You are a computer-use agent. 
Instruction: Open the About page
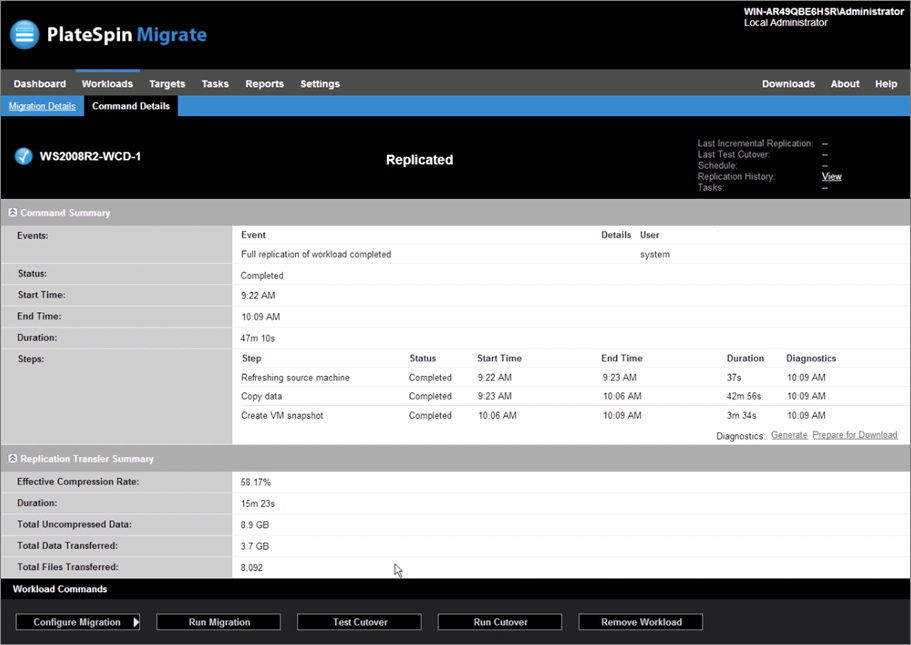point(845,84)
